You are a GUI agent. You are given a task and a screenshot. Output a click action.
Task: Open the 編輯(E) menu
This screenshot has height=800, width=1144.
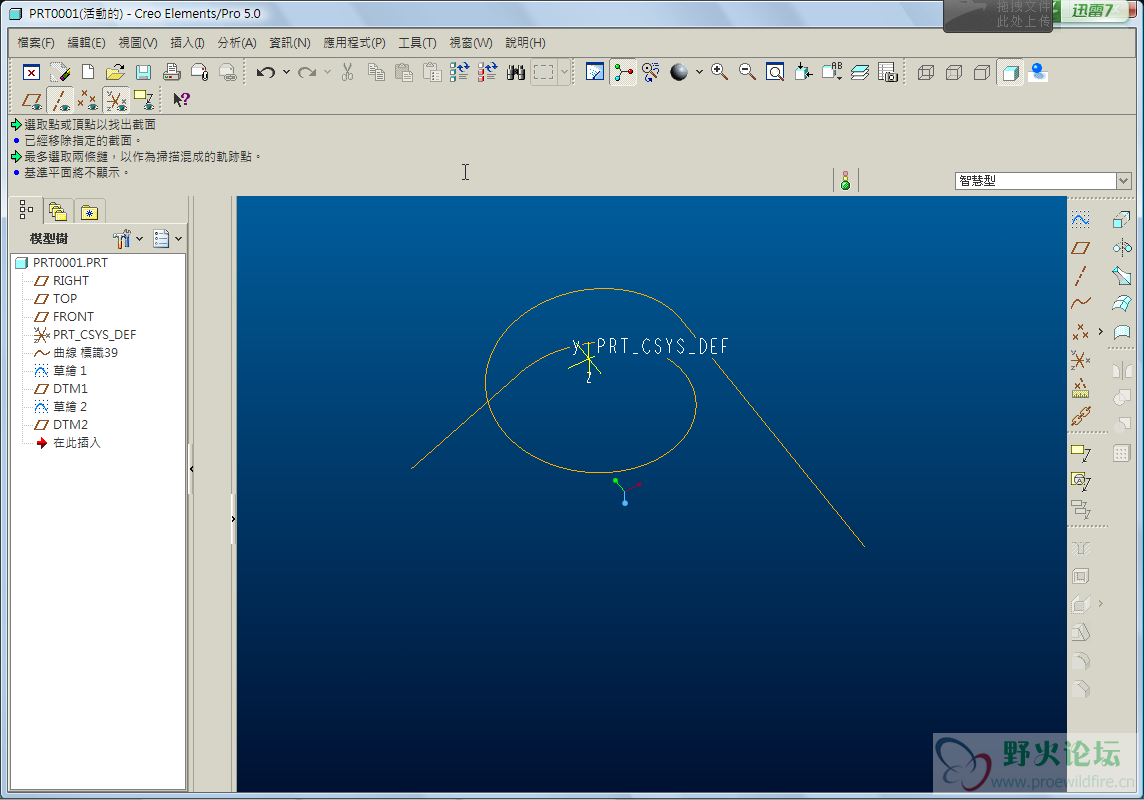86,43
